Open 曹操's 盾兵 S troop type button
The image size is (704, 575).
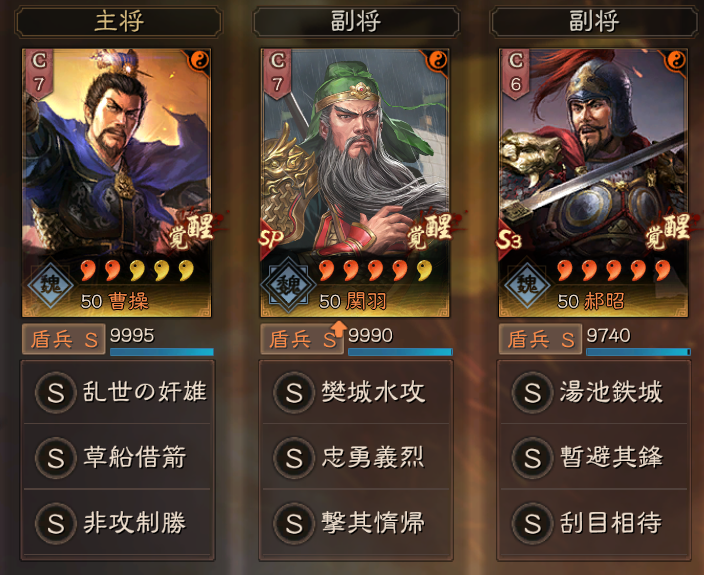pos(64,339)
